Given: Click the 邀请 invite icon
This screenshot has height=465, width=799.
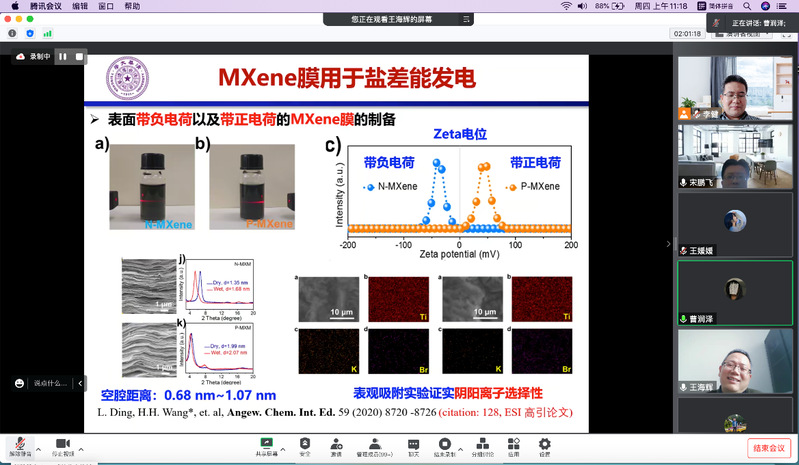Looking at the screenshot, I should click(336, 444).
